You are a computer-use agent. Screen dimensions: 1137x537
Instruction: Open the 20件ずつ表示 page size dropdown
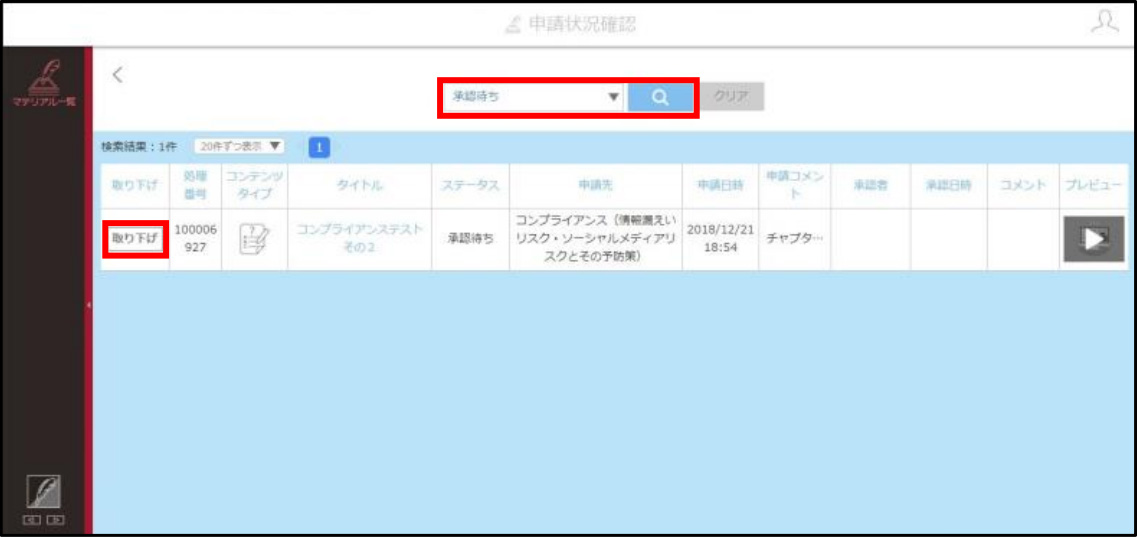pos(239,146)
